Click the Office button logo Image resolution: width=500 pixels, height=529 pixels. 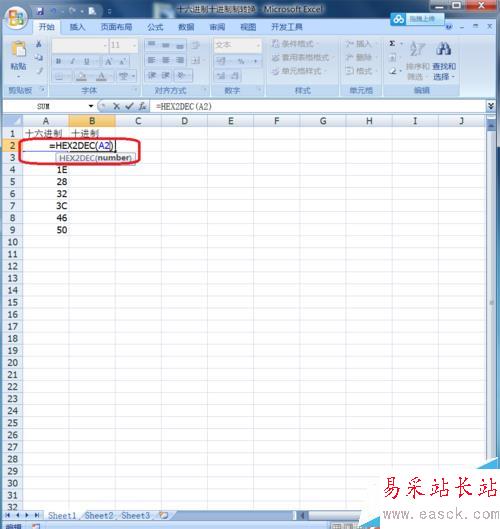[x=16, y=18]
